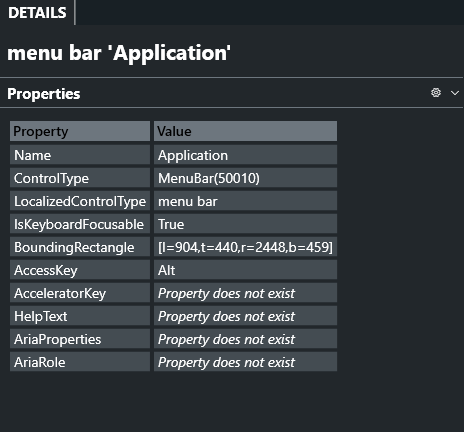This screenshot has width=464, height=432.
Task: Select the AcceleratorKey 'Property does not exist' value
Action: point(245,293)
